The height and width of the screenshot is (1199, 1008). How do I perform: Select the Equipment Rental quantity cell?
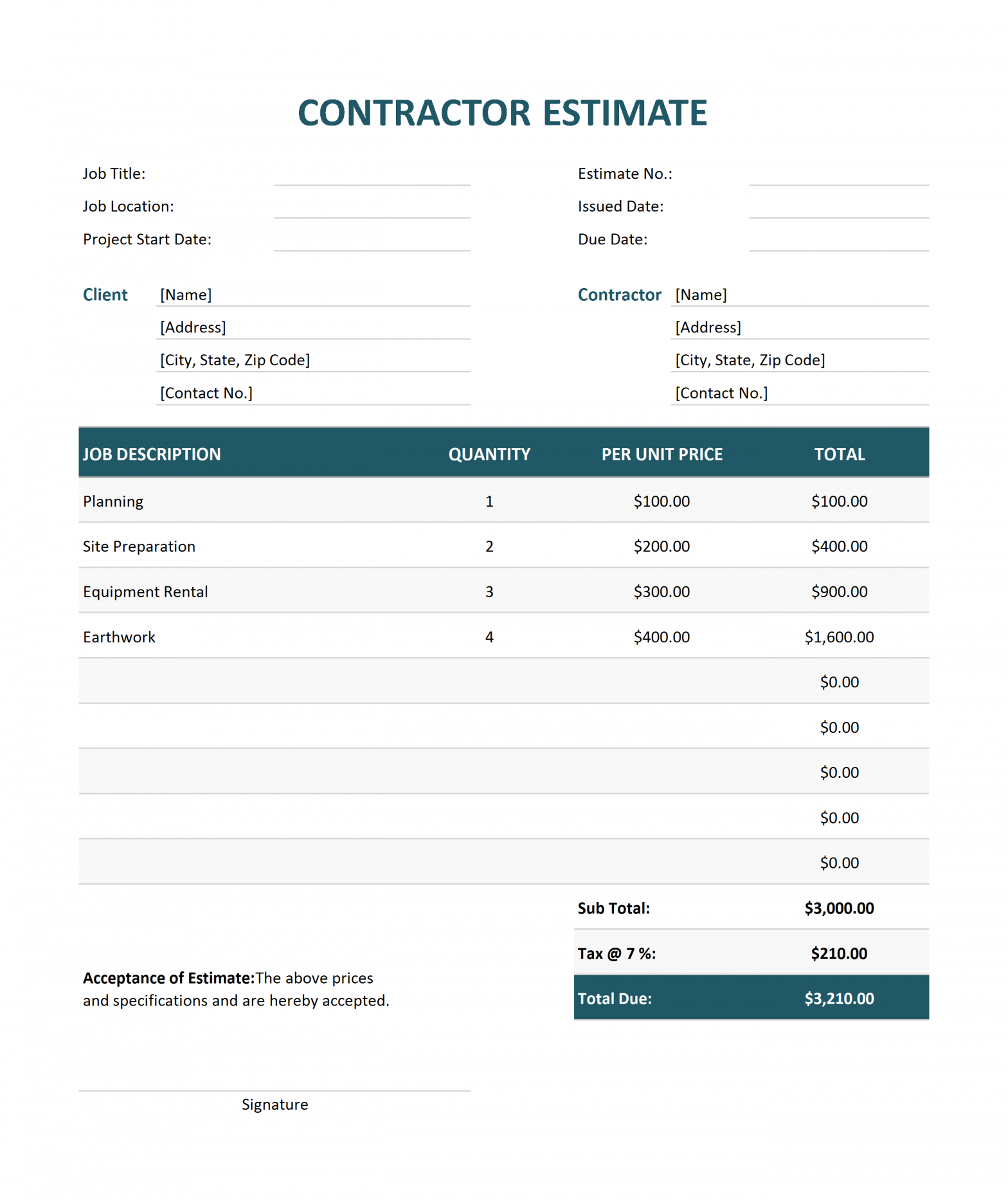[489, 591]
